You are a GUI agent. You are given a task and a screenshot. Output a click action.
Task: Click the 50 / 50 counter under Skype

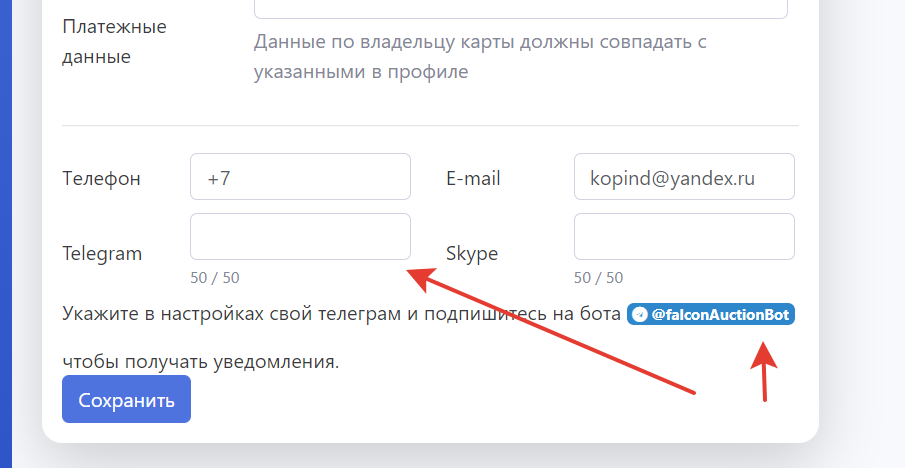598,278
